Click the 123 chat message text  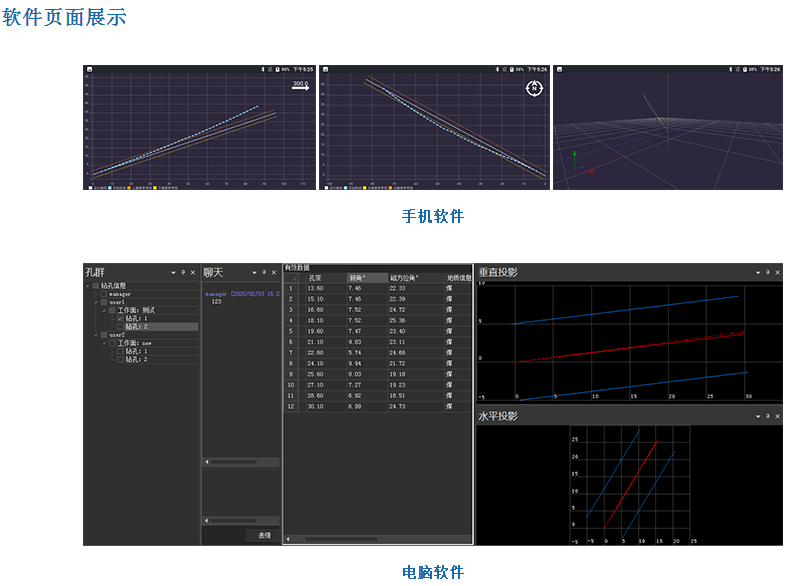click(217, 301)
